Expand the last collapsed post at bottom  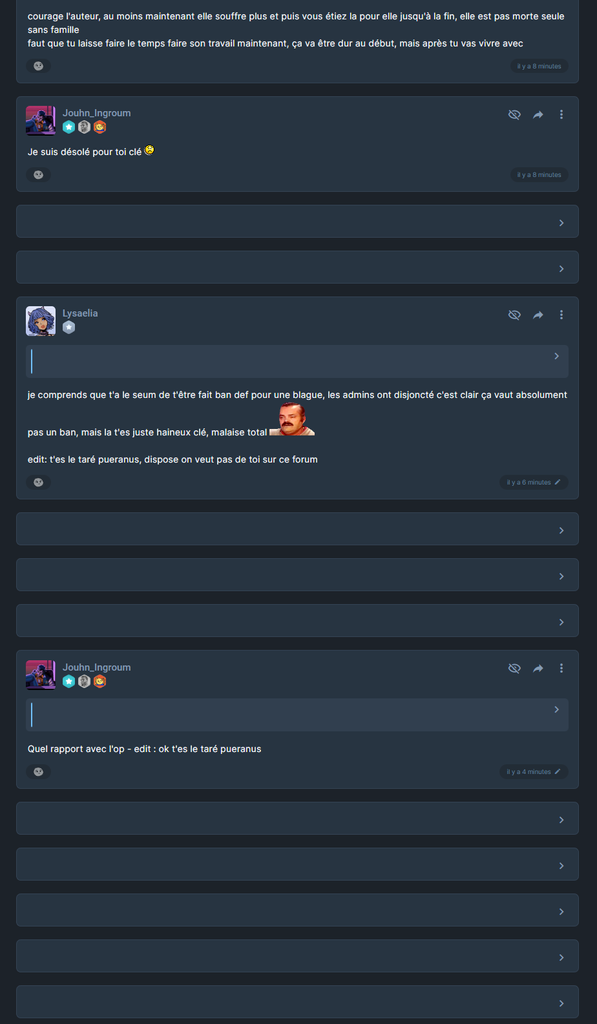[297, 1002]
